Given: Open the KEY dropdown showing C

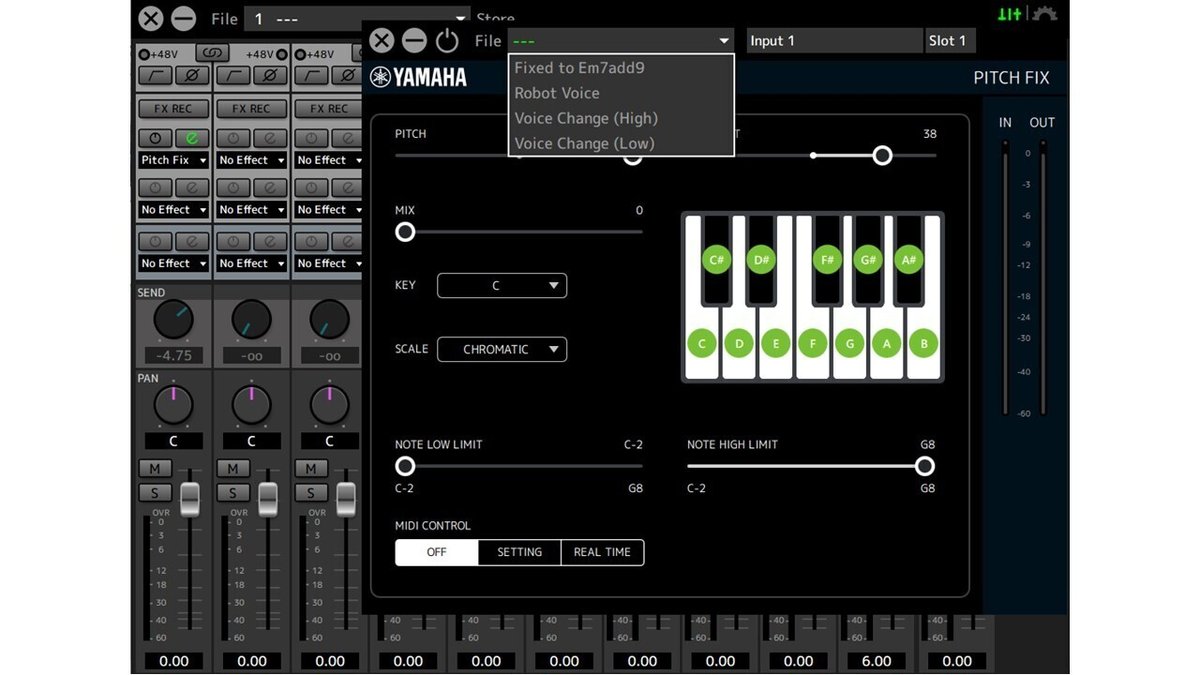Looking at the screenshot, I should pos(502,285).
